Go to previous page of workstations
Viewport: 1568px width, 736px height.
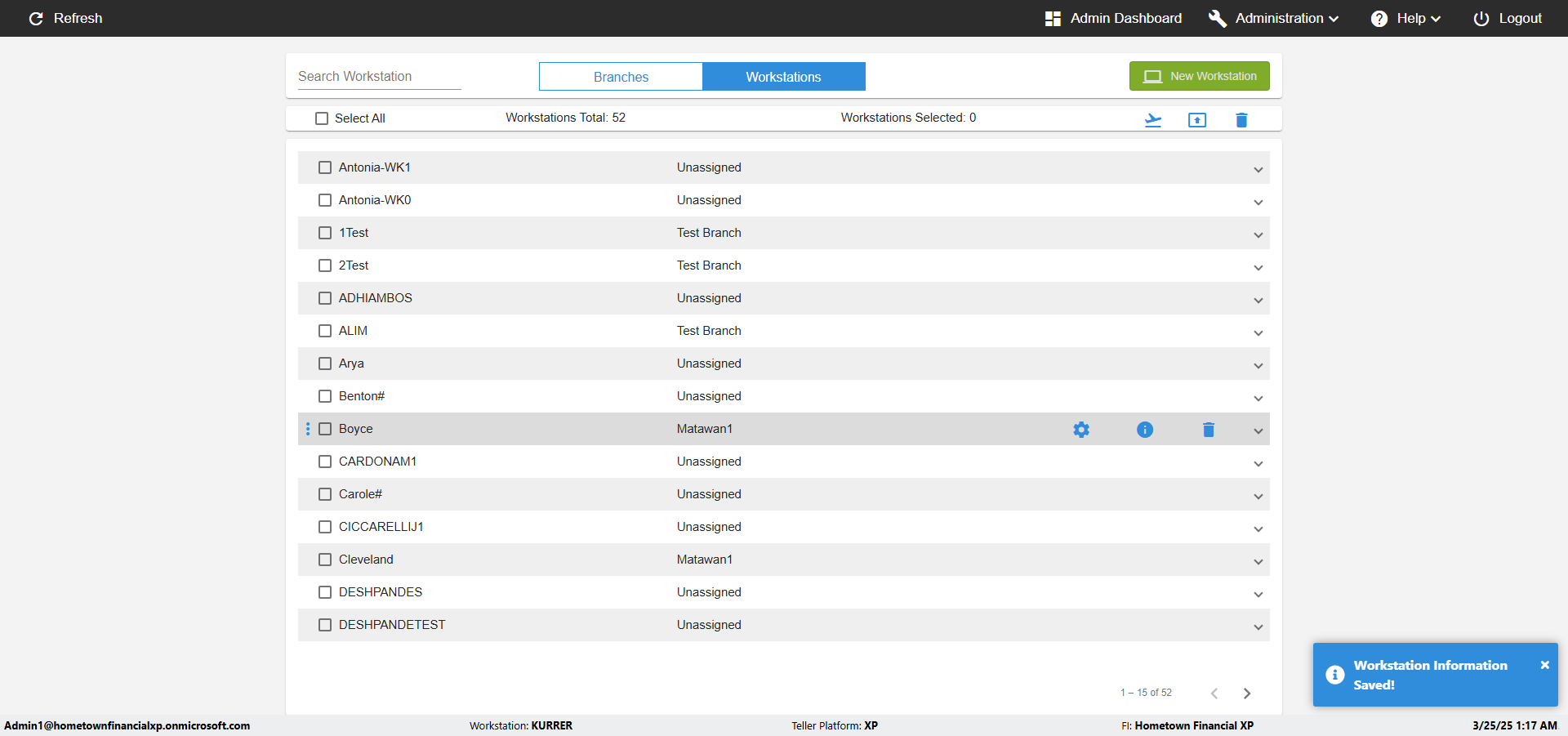pos(1214,693)
